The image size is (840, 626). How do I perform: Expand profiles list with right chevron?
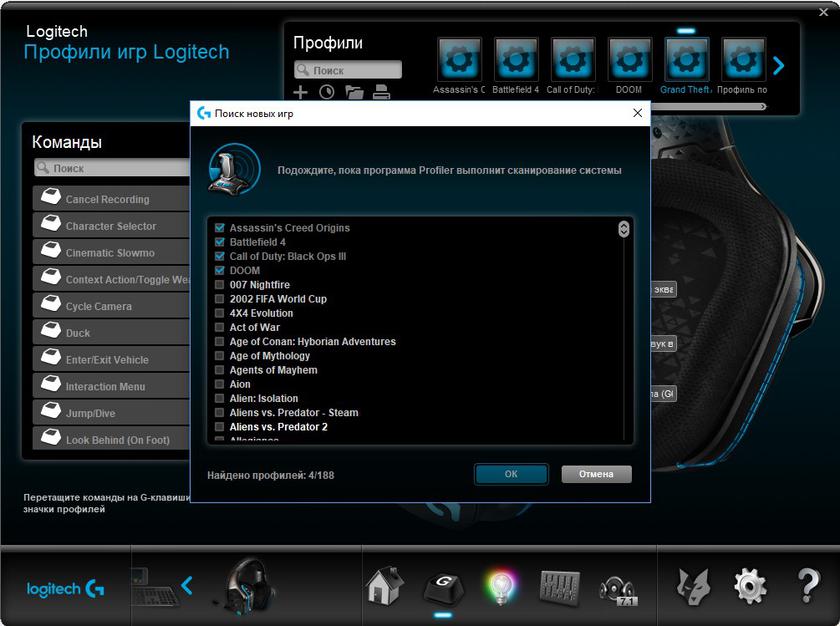(x=779, y=66)
